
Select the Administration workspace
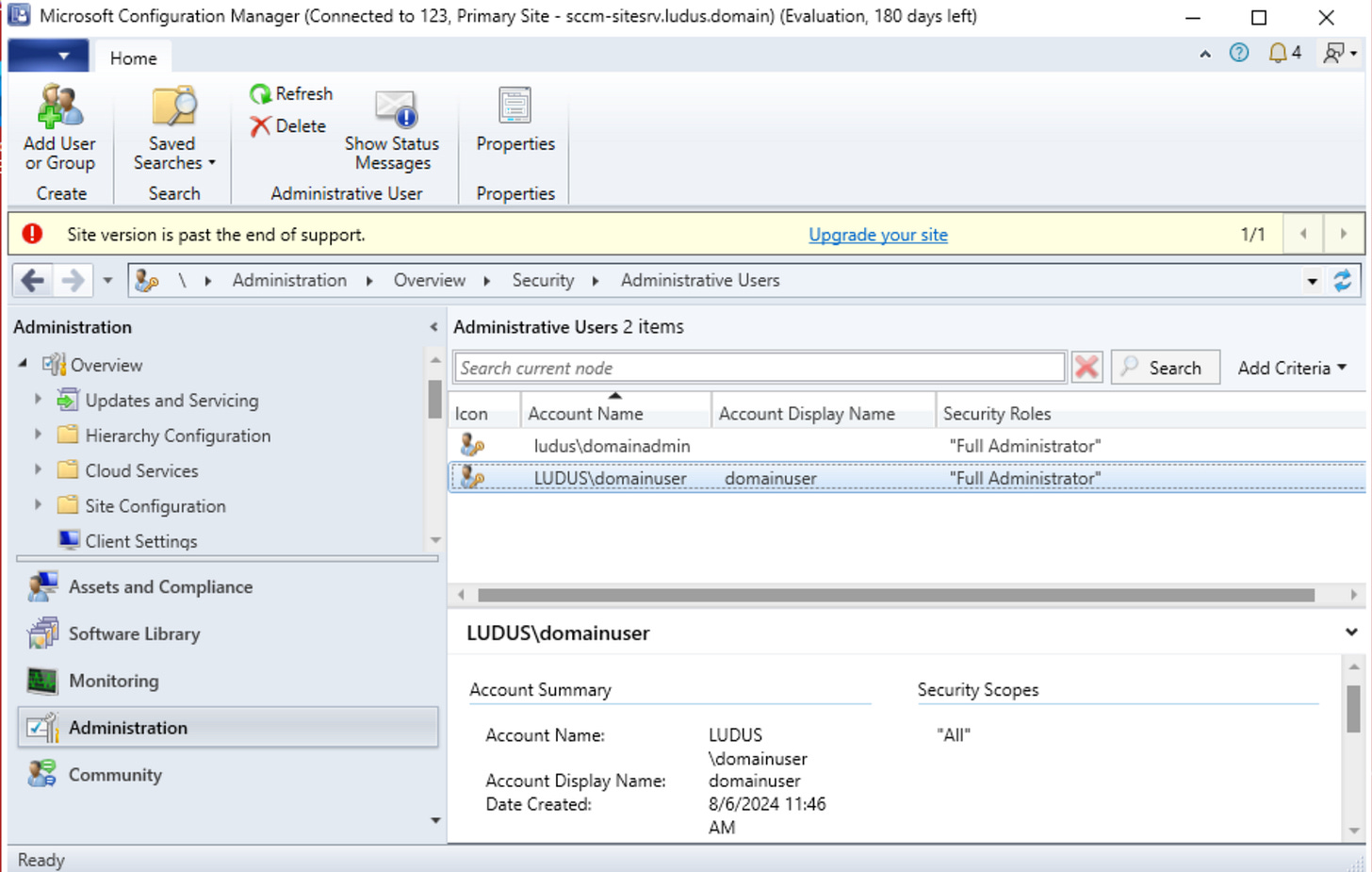pos(228,728)
